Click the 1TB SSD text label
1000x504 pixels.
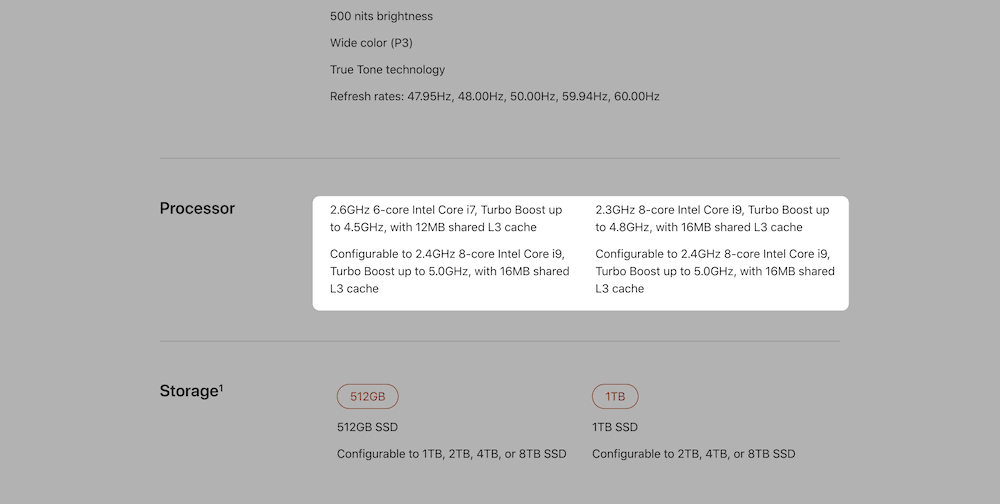615,427
